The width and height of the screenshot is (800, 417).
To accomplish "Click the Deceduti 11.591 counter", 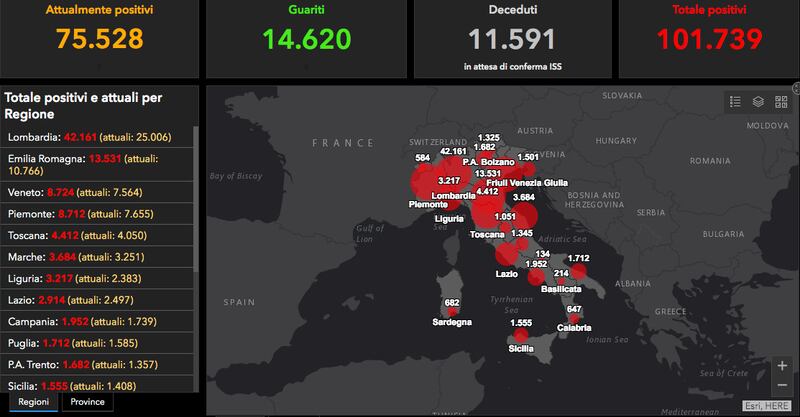I will click(513, 38).
